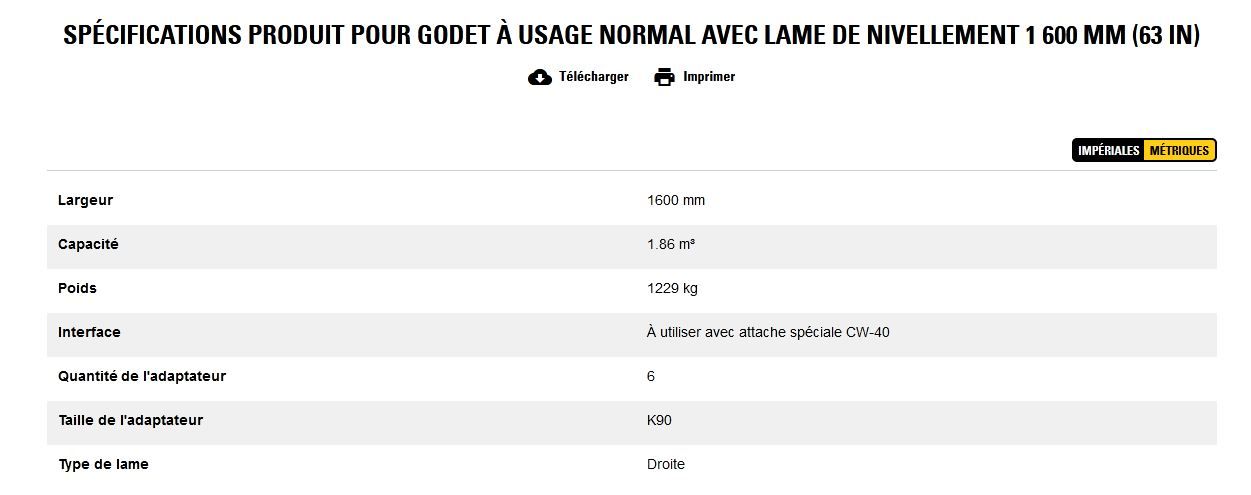Switch units to Impériales
1251x495 pixels.
tap(1108, 151)
